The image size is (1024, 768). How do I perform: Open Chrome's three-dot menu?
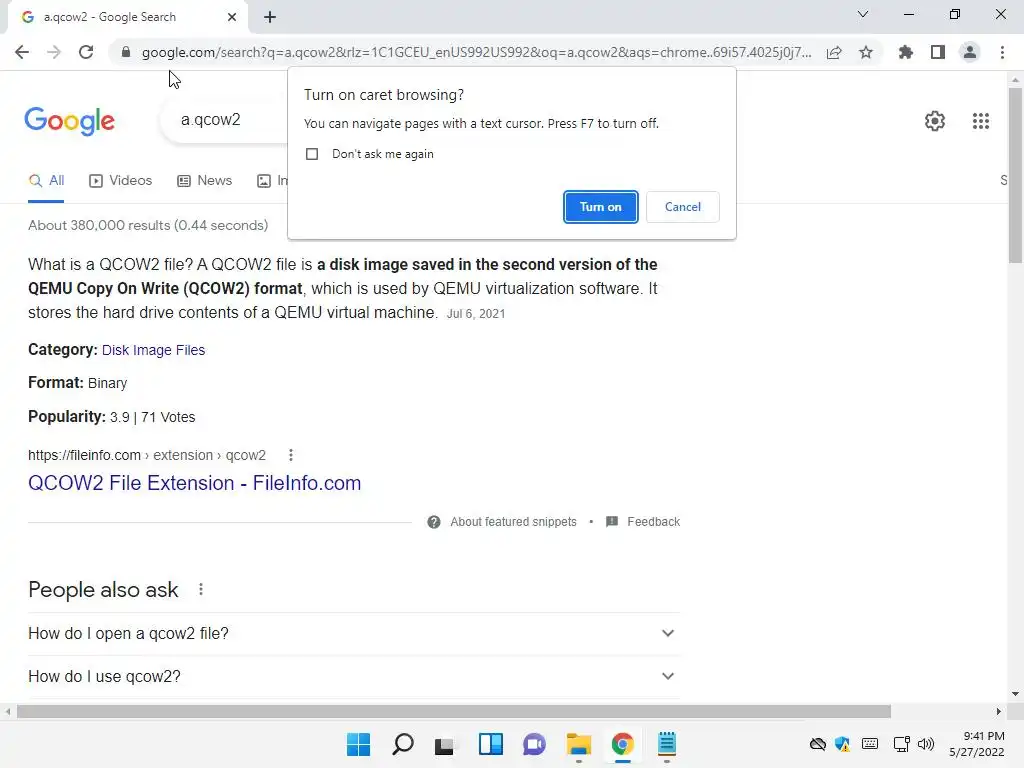pos(1002,52)
